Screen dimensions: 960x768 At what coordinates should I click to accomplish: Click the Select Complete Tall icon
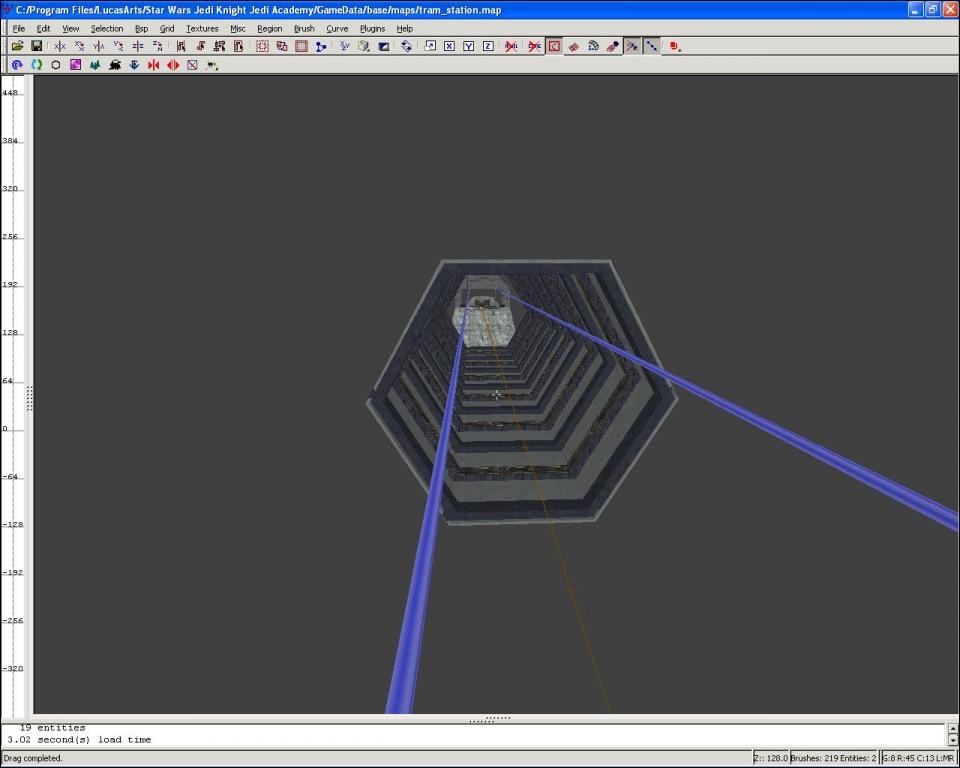tap(181, 46)
